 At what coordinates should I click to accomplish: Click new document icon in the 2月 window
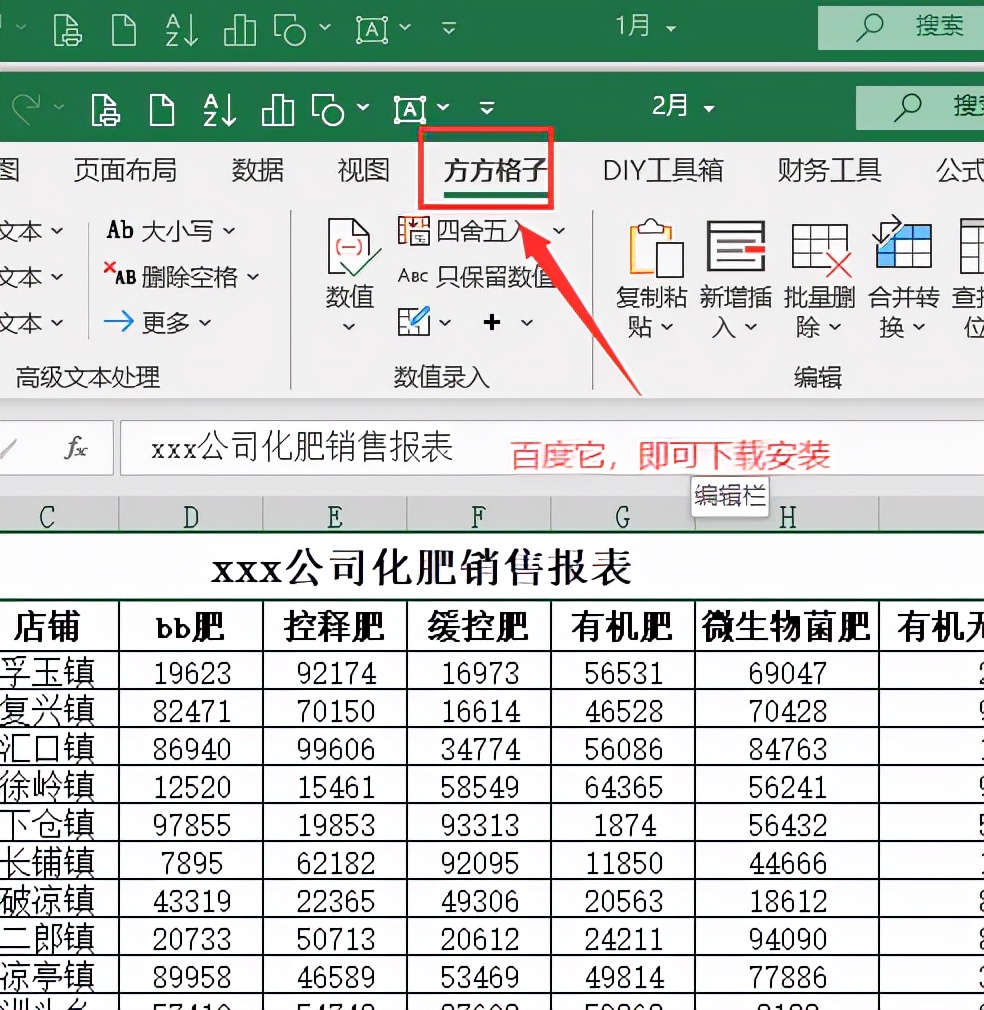[162, 109]
